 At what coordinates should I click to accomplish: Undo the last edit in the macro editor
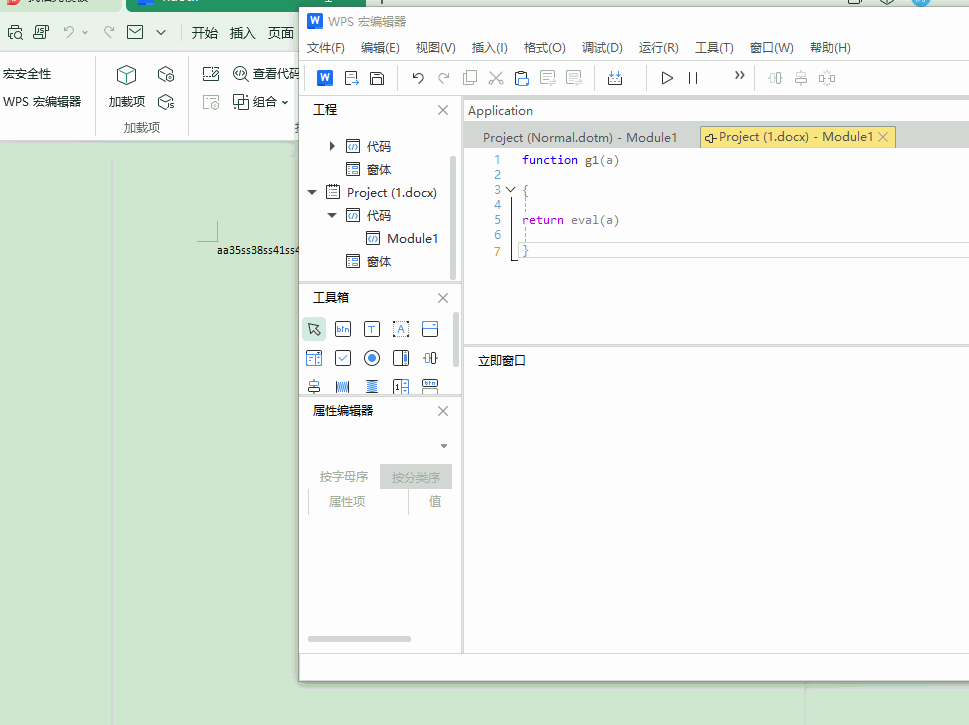click(x=418, y=78)
